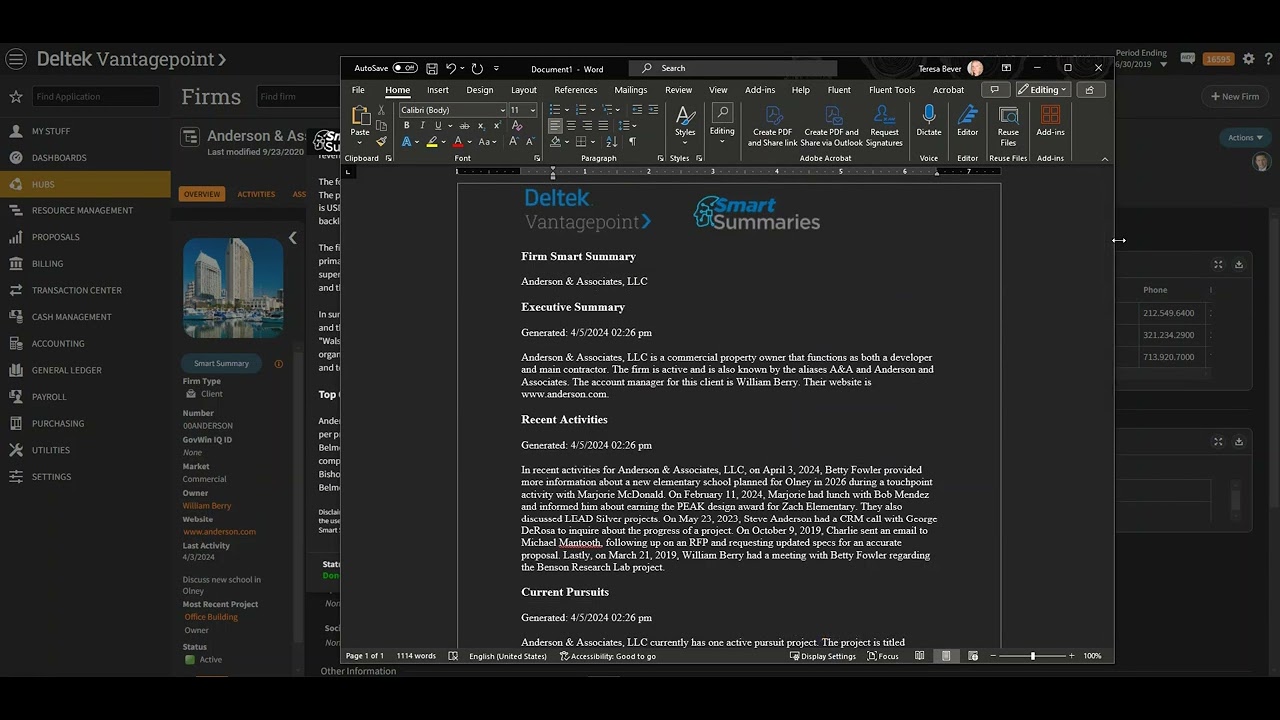Switch to the Review ribbon tab
The height and width of the screenshot is (720, 1280).
pyautogui.click(x=679, y=90)
